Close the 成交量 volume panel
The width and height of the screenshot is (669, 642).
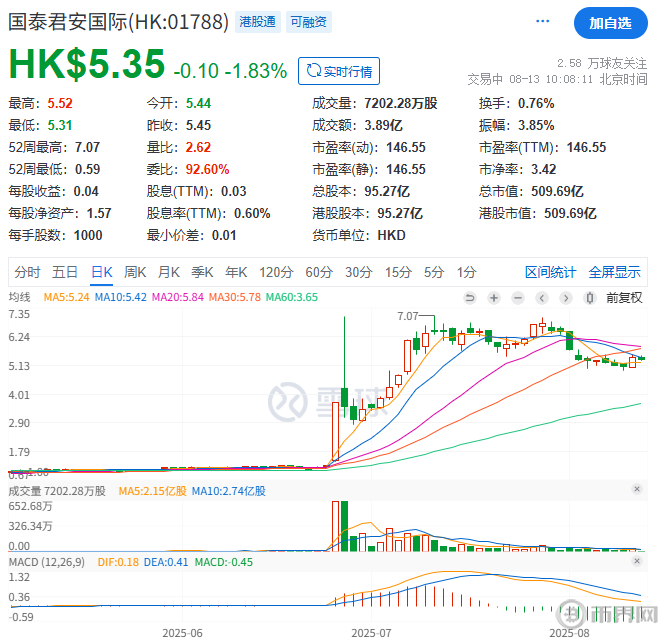click(637, 489)
